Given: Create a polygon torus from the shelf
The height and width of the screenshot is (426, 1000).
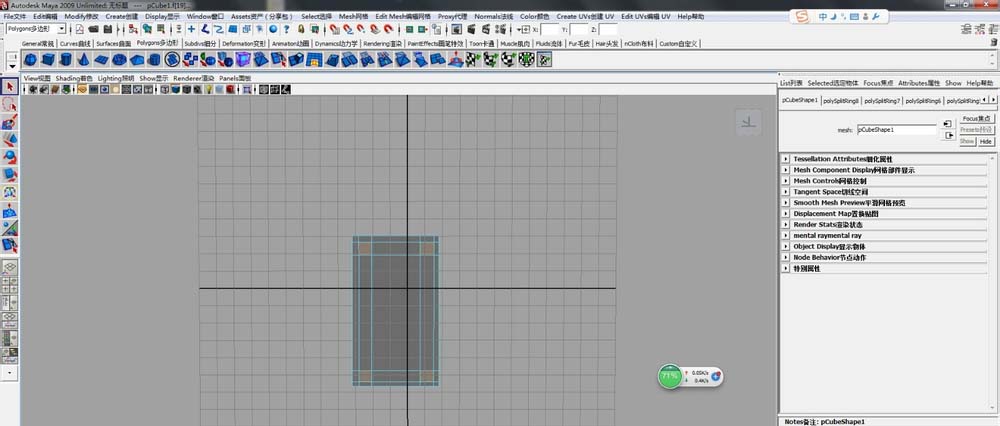Looking at the screenshot, I should tap(119, 60).
